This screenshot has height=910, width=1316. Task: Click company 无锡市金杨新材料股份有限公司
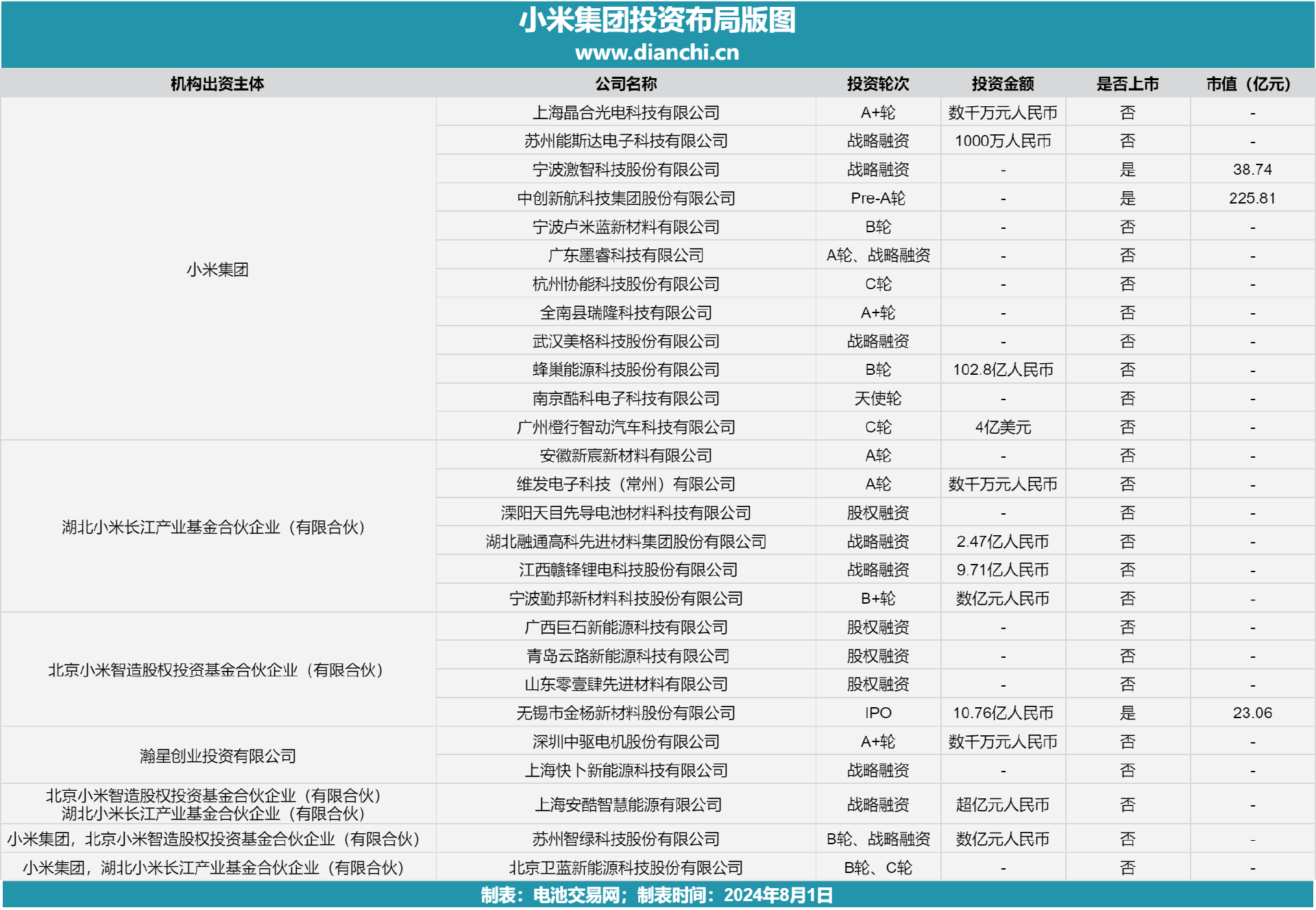(626, 713)
